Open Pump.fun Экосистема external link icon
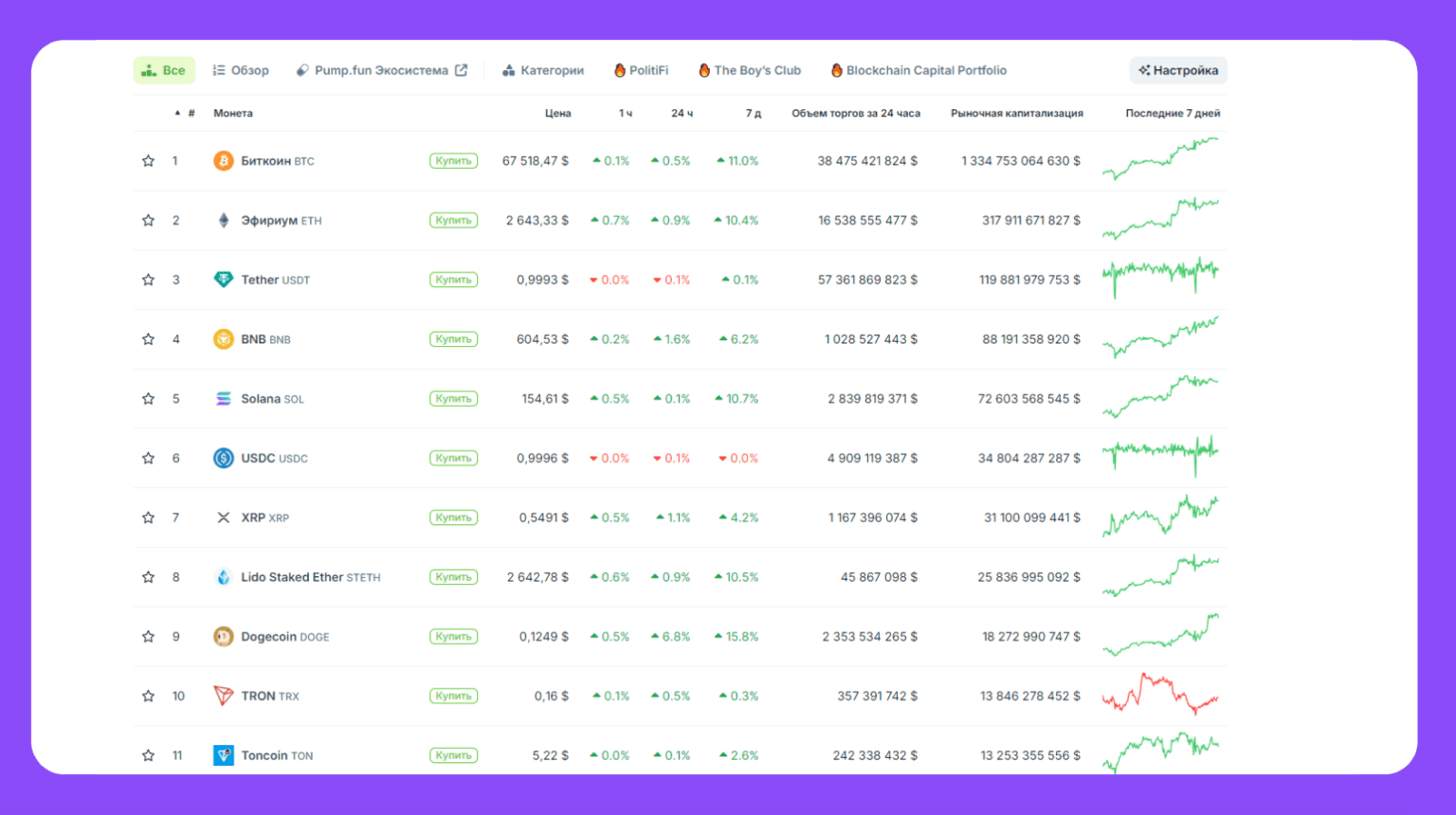 pos(462,69)
